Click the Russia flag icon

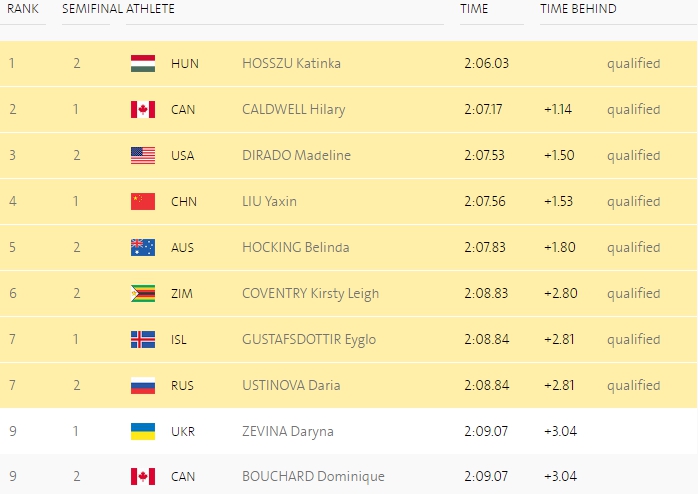click(142, 385)
